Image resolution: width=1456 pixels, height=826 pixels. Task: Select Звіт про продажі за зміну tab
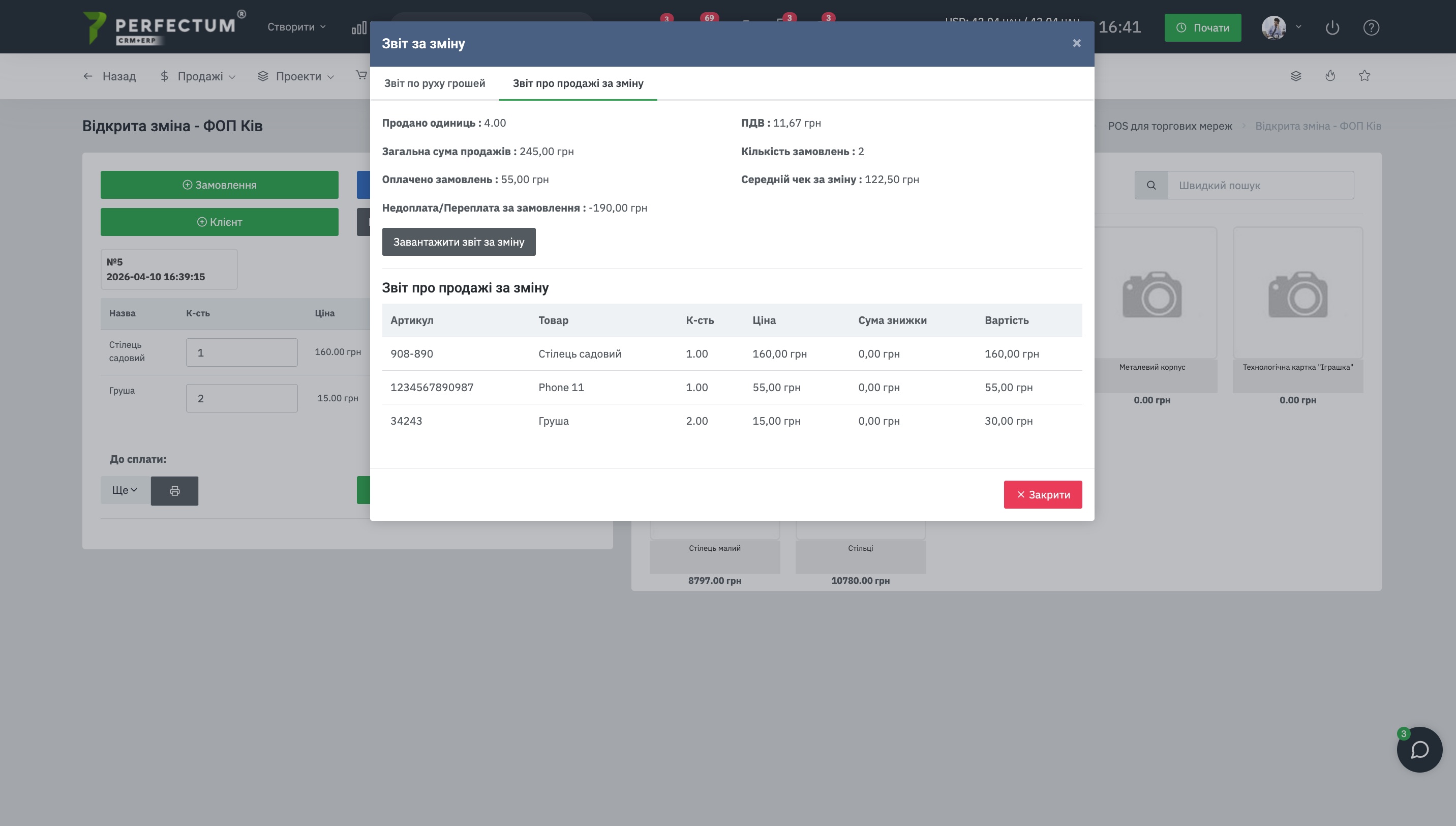[x=578, y=83]
